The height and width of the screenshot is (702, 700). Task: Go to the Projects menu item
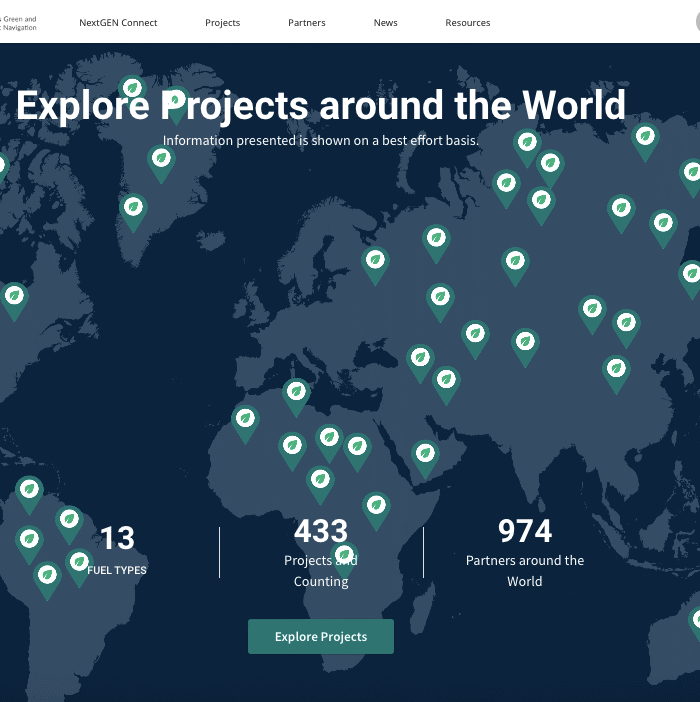[222, 23]
